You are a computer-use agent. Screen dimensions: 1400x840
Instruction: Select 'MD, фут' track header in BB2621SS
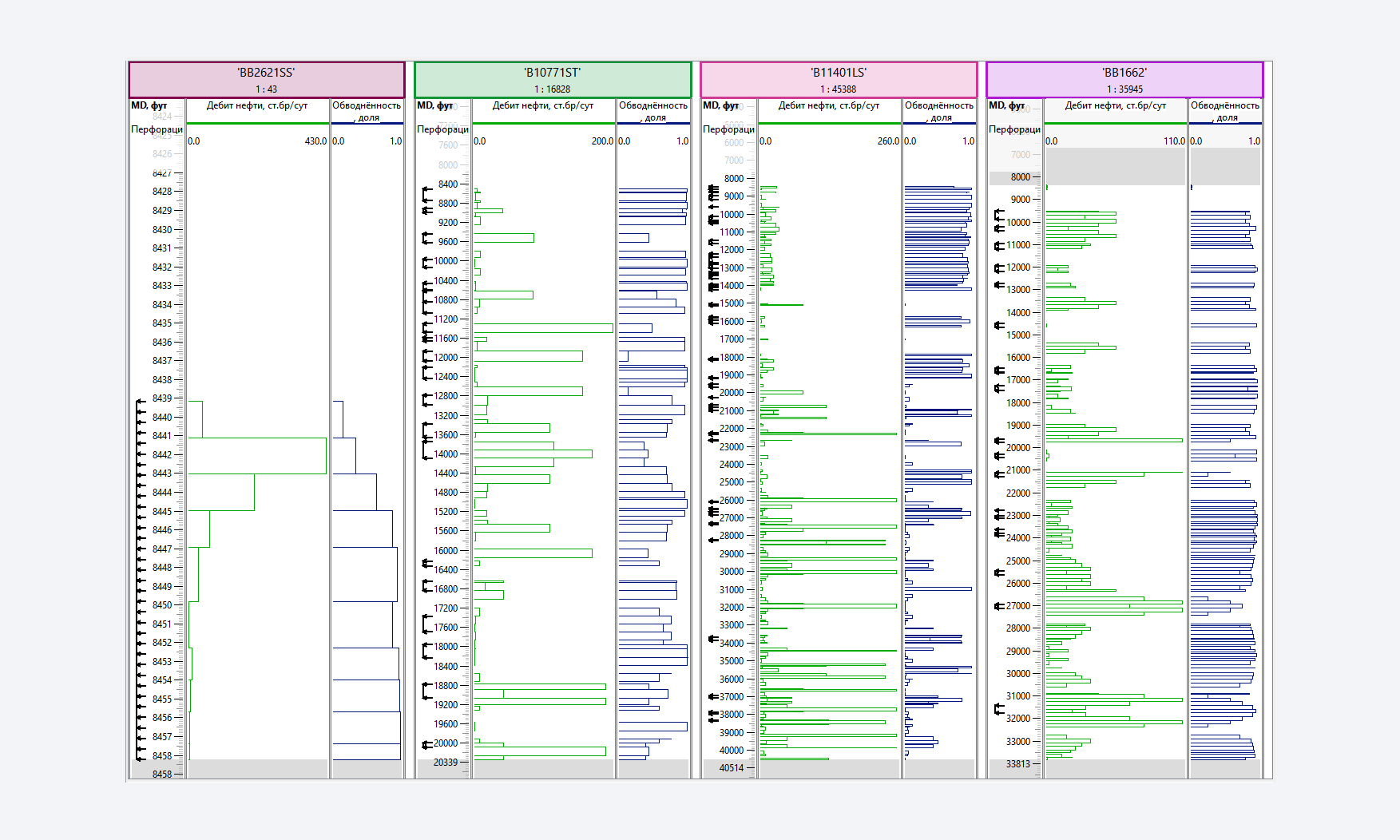tap(149, 105)
